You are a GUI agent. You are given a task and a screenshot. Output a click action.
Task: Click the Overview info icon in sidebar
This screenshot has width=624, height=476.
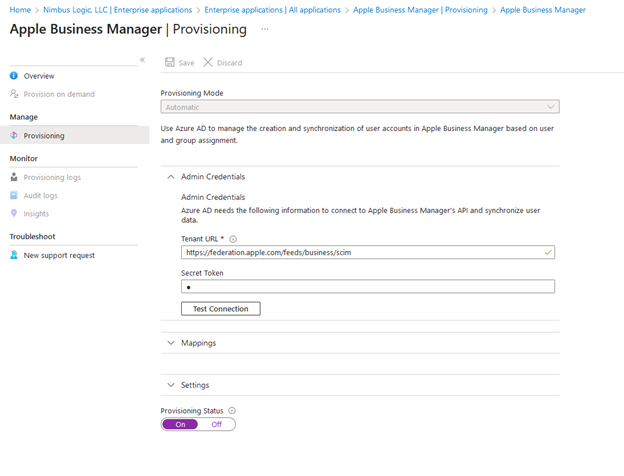[14, 76]
